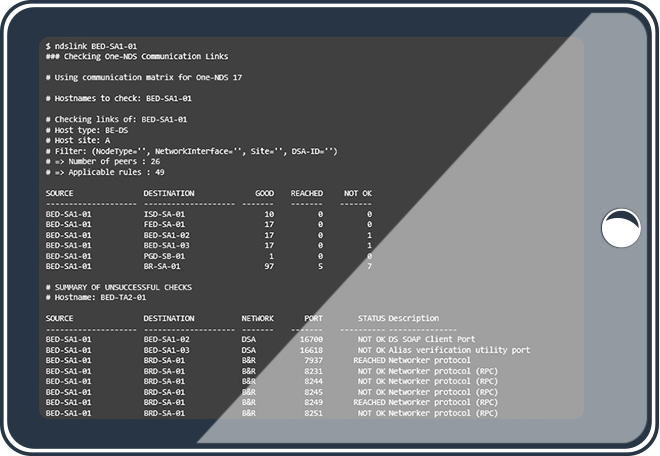Click GOOD value 1 in PGD-SB-01 row
Image resolution: width=660 pixels, height=456 pixels.
pyautogui.click(x=271, y=256)
